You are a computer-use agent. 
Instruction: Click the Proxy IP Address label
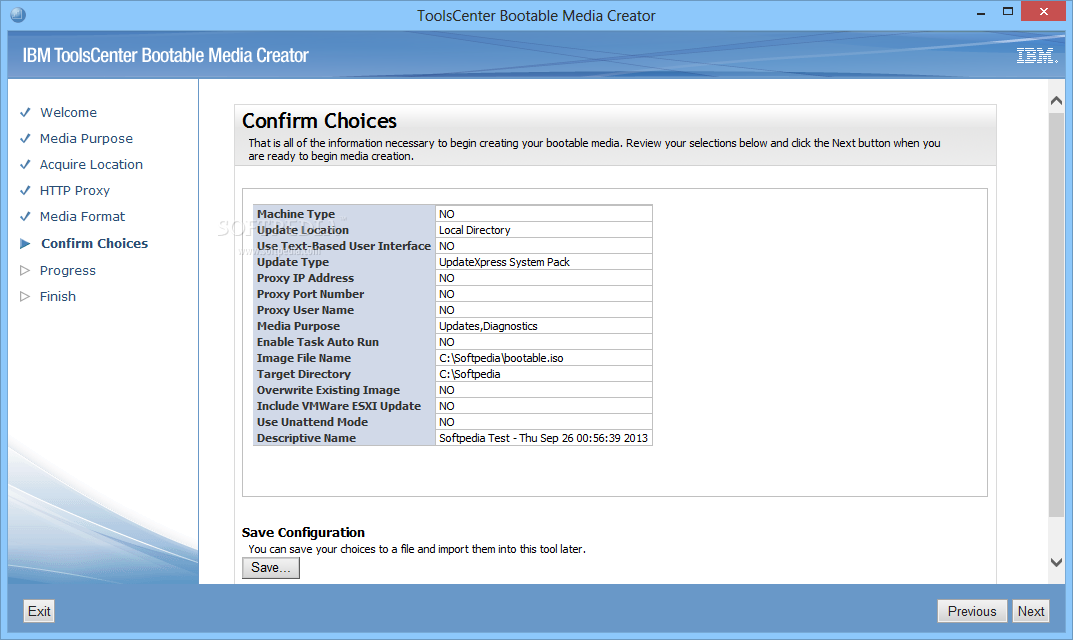305,278
